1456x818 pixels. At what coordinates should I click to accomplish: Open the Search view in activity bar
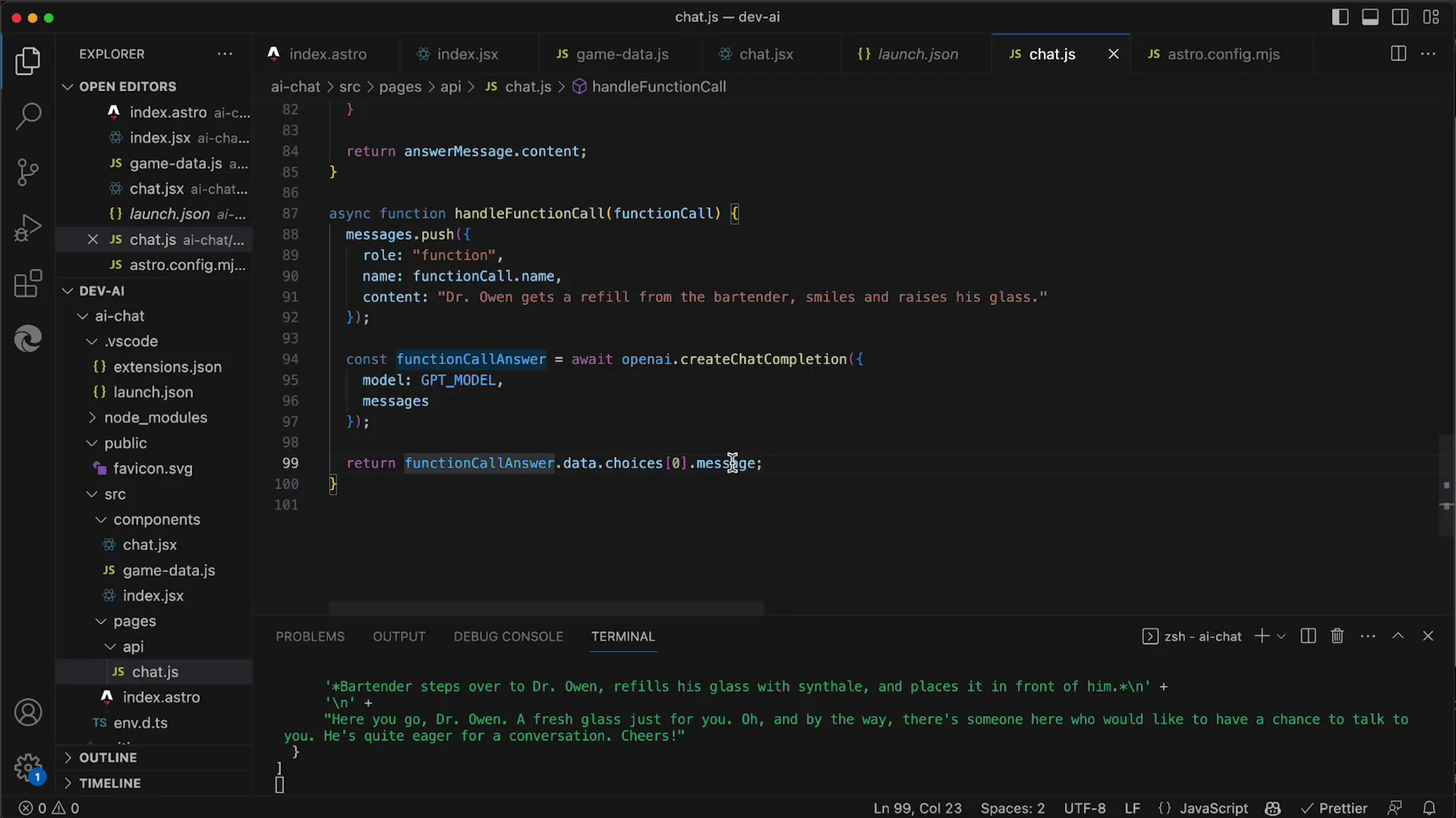coord(28,117)
